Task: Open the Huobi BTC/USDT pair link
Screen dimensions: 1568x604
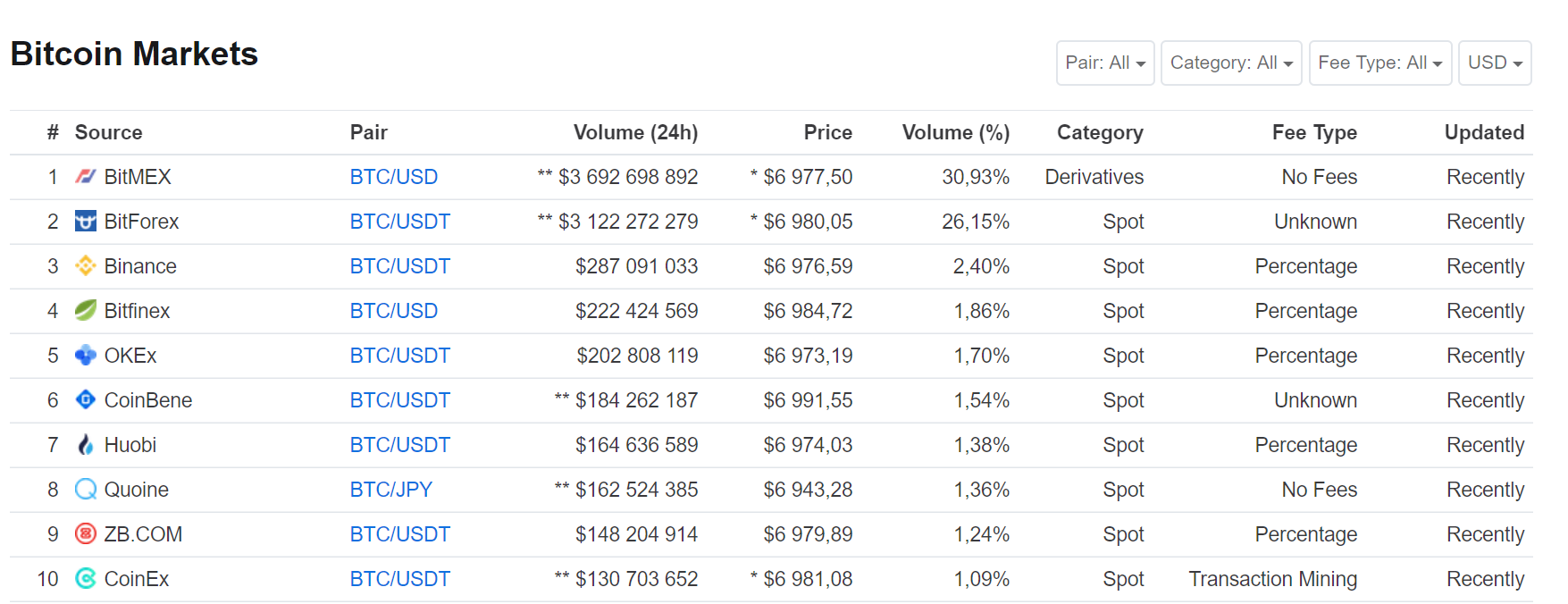Action: pyautogui.click(x=400, y=445)
